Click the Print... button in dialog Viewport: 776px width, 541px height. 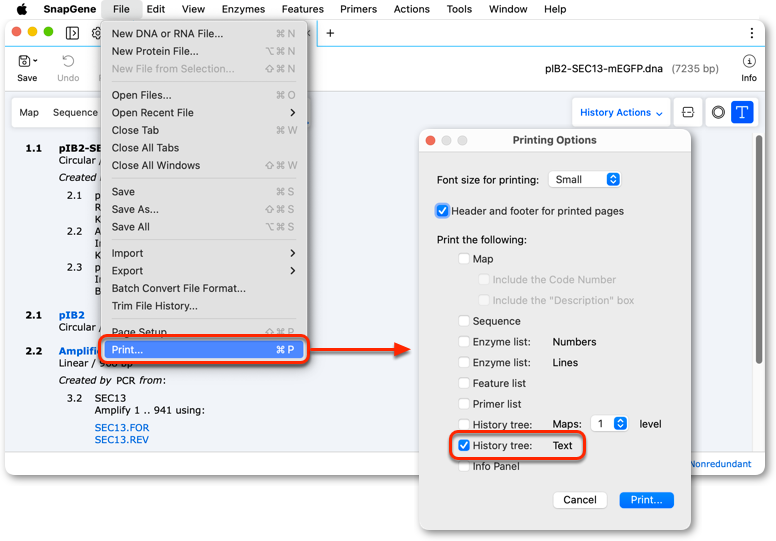646,500
